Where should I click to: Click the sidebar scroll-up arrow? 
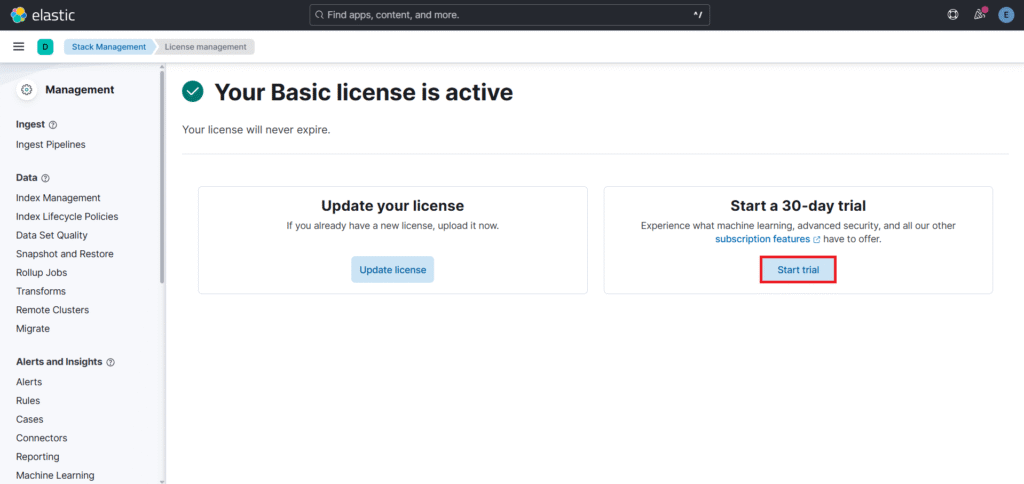click(162, 67)
